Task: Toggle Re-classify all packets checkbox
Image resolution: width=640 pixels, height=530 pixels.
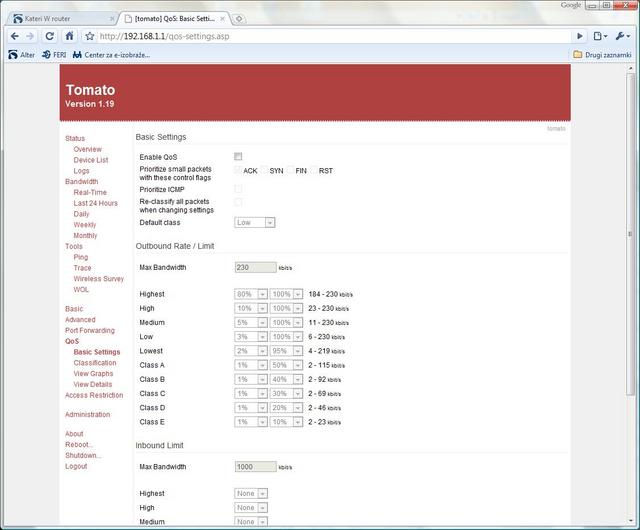Action: (238, 202)
